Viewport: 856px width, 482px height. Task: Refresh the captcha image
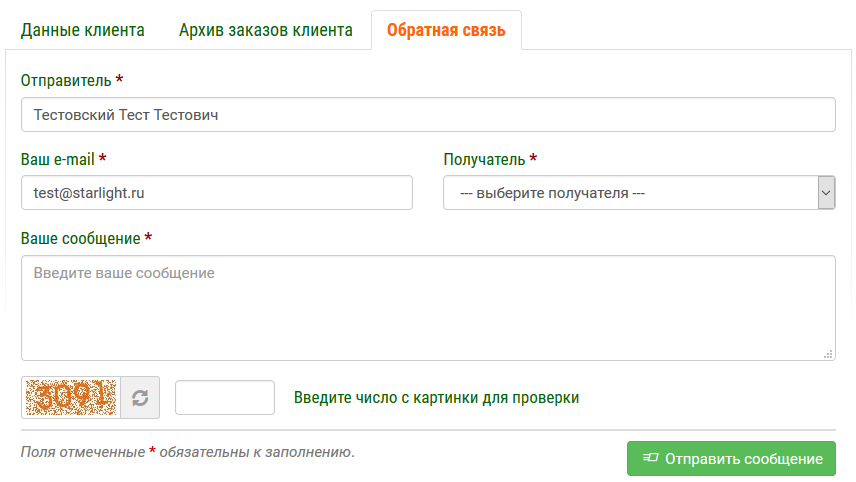[x=140, y=397]
